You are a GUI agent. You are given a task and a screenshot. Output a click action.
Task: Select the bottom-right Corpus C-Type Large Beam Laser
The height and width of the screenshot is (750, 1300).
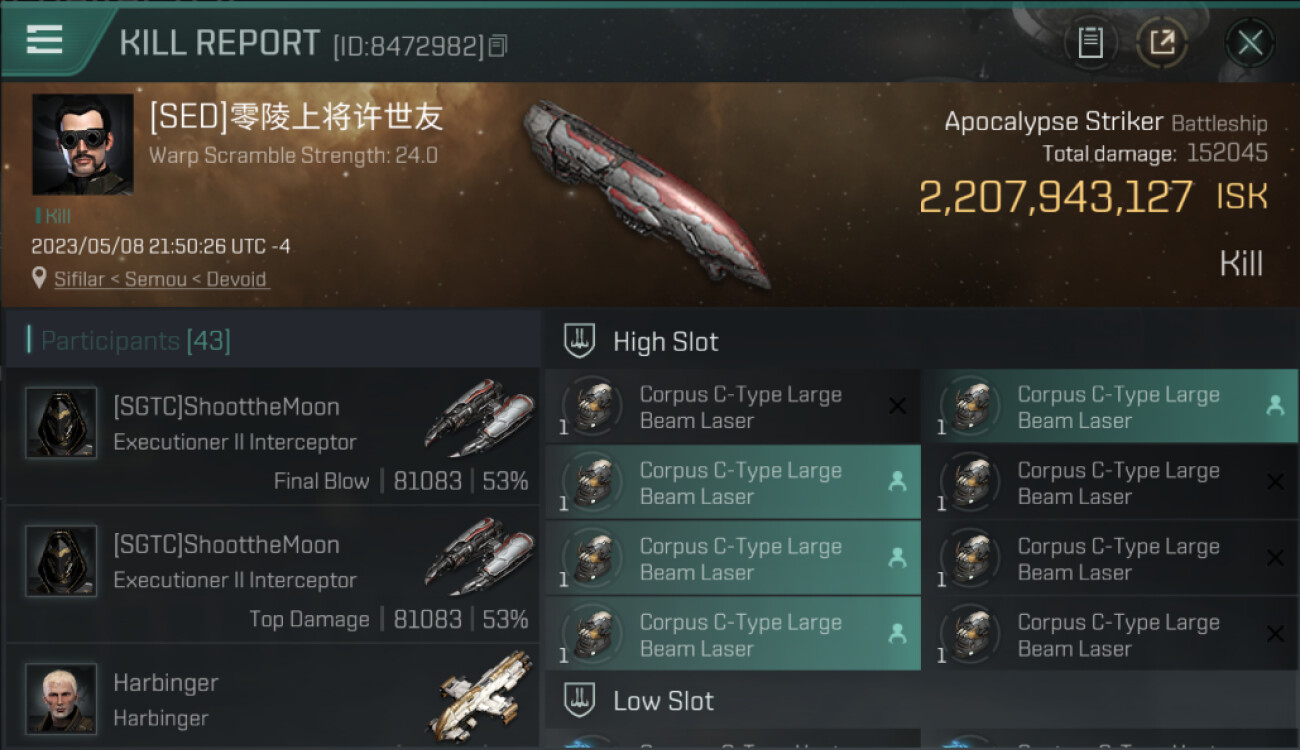[1110, 634]
